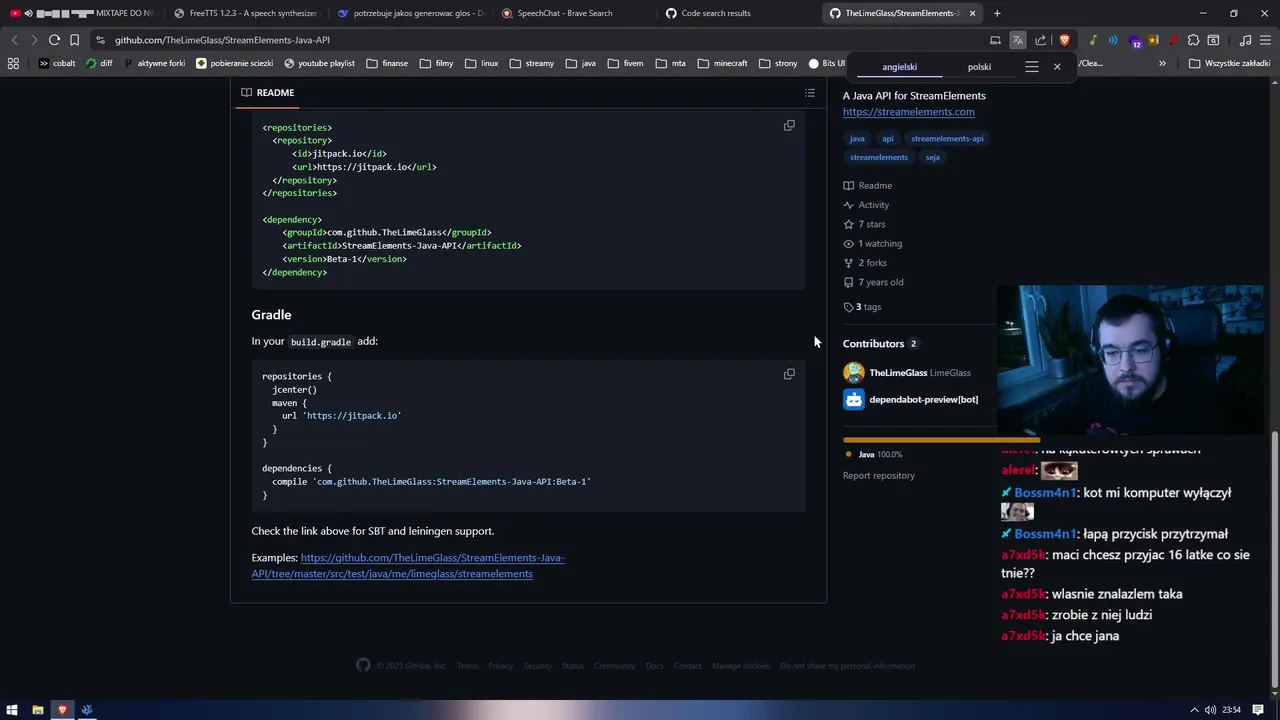Open site settings icon in address bar

click(100, 40)
